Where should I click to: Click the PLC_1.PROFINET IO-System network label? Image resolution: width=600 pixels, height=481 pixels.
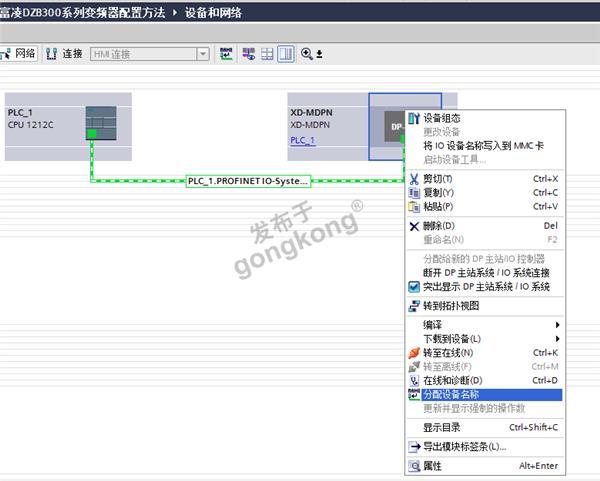click(x=248, y=181)
